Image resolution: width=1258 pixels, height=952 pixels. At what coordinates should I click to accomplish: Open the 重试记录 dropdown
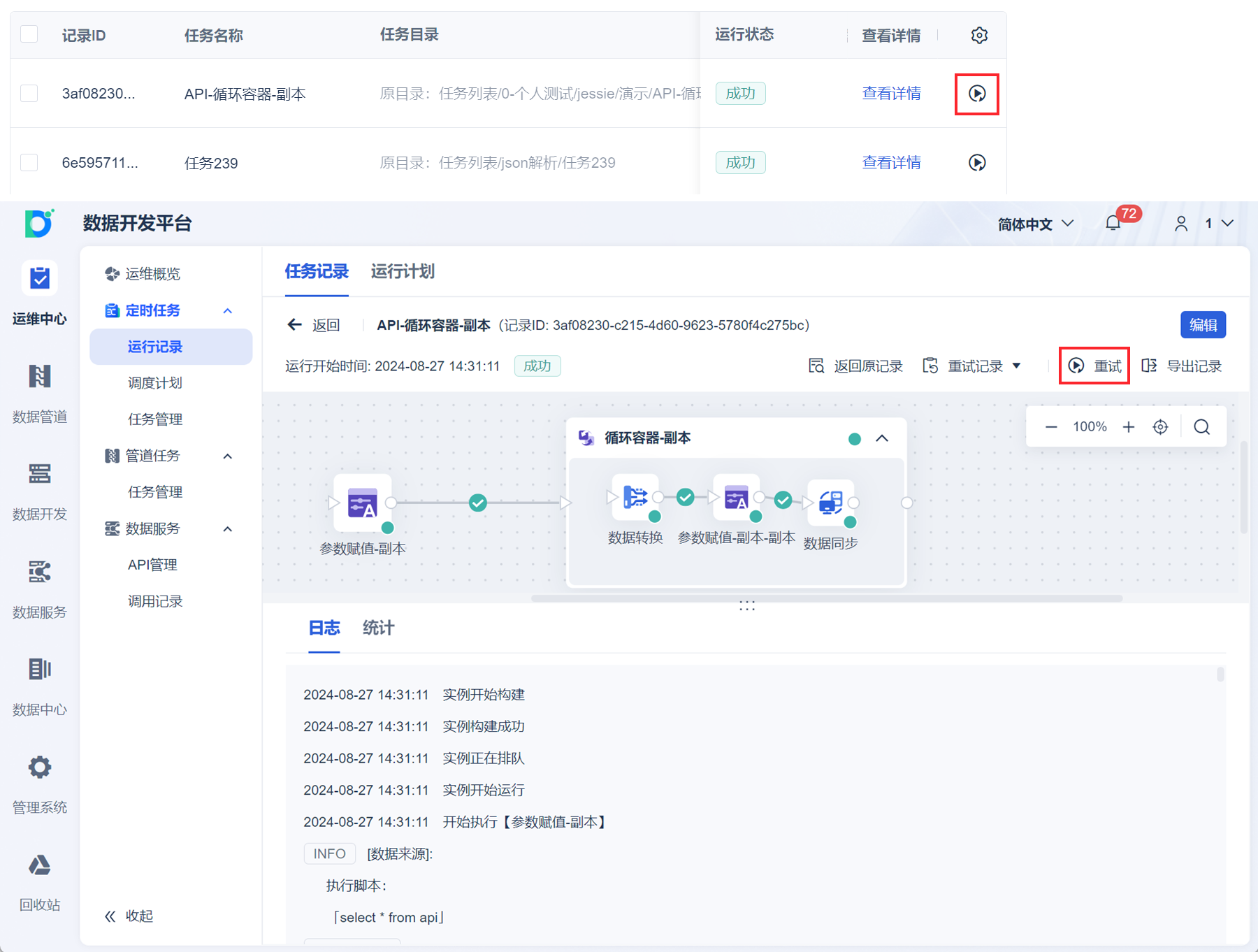pyautogui.click(x=972, y=366)
